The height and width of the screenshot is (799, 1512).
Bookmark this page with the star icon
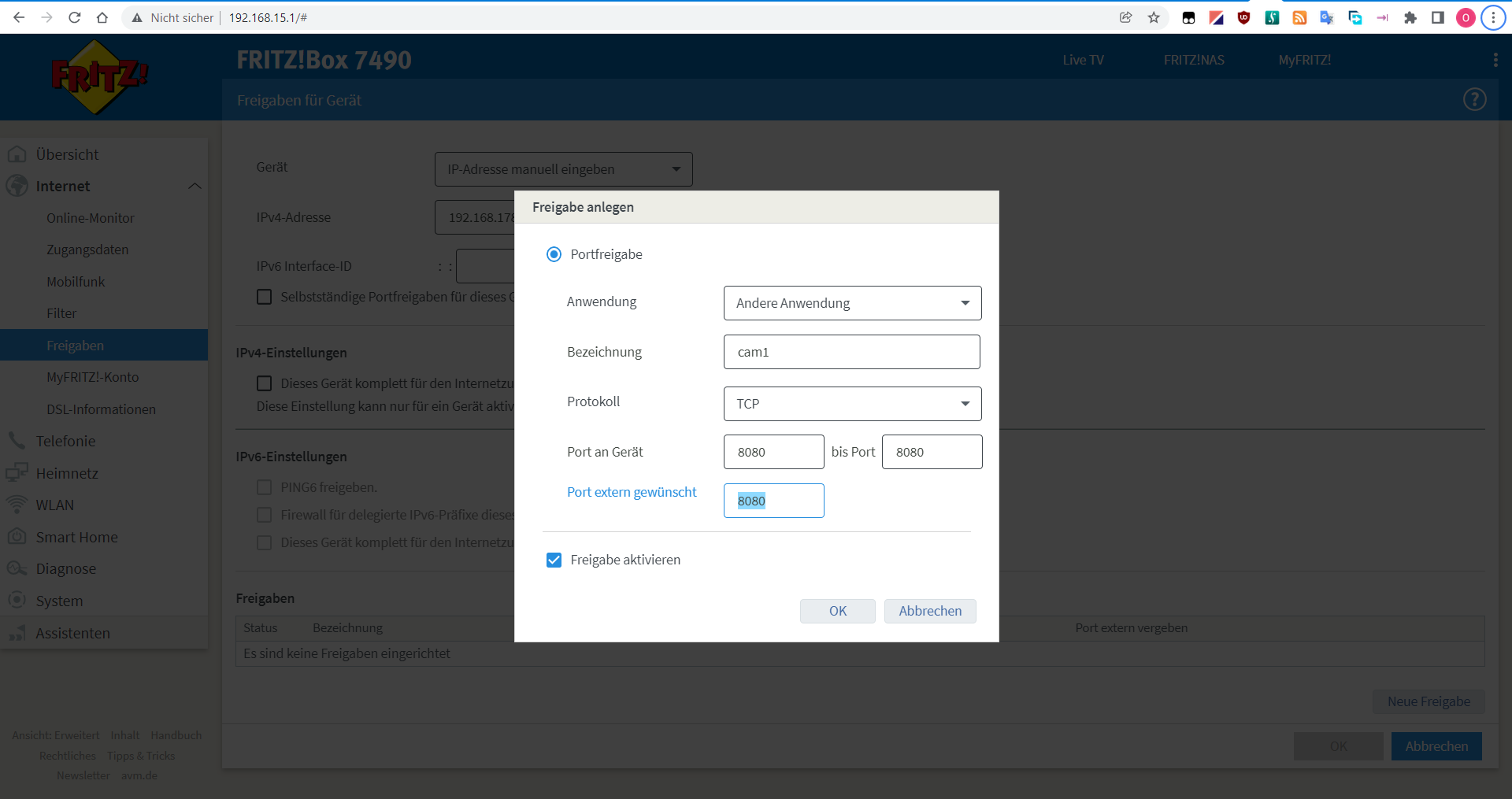pos(1154,17)
